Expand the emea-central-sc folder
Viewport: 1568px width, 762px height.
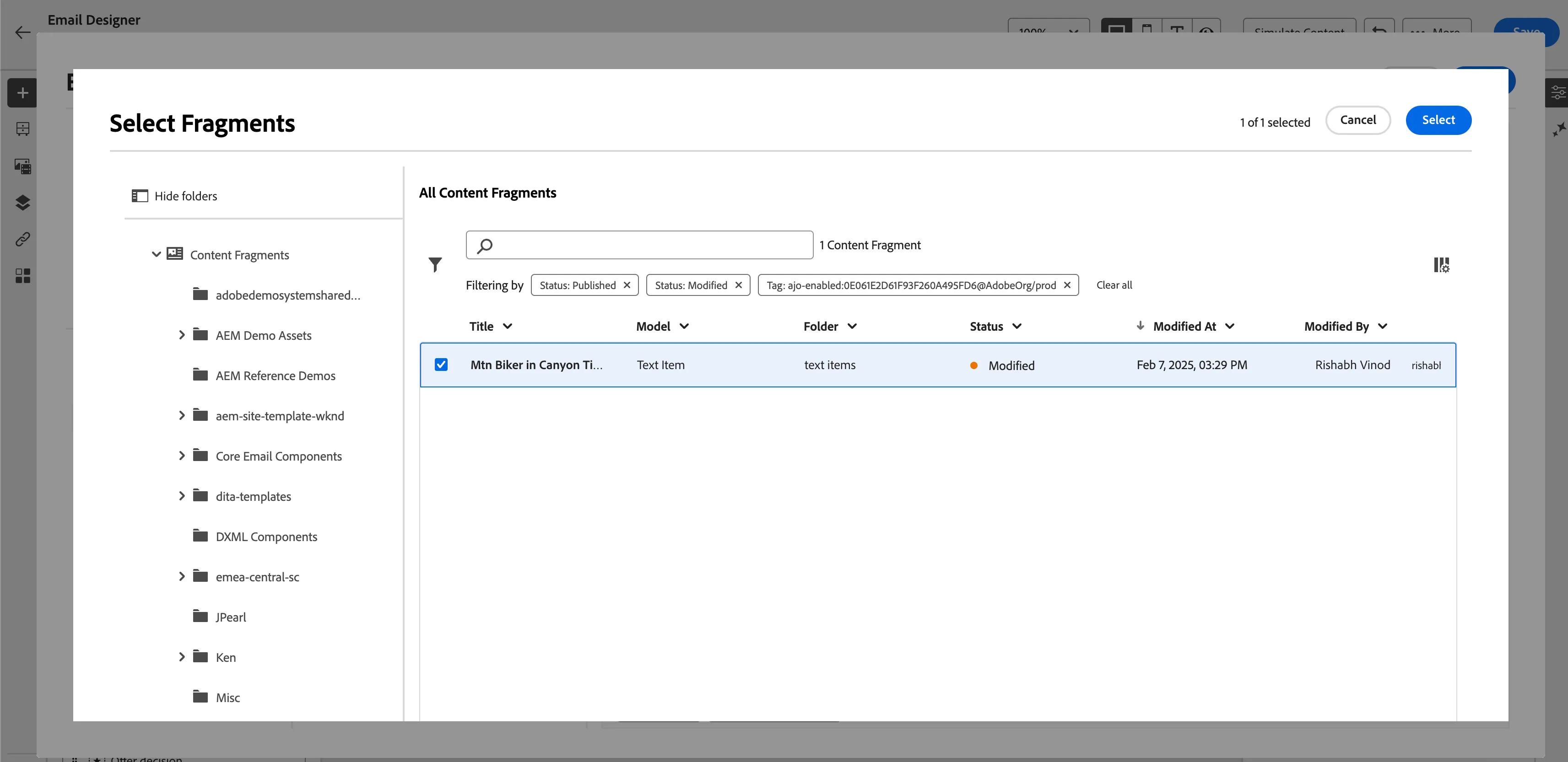pos(181,576)
